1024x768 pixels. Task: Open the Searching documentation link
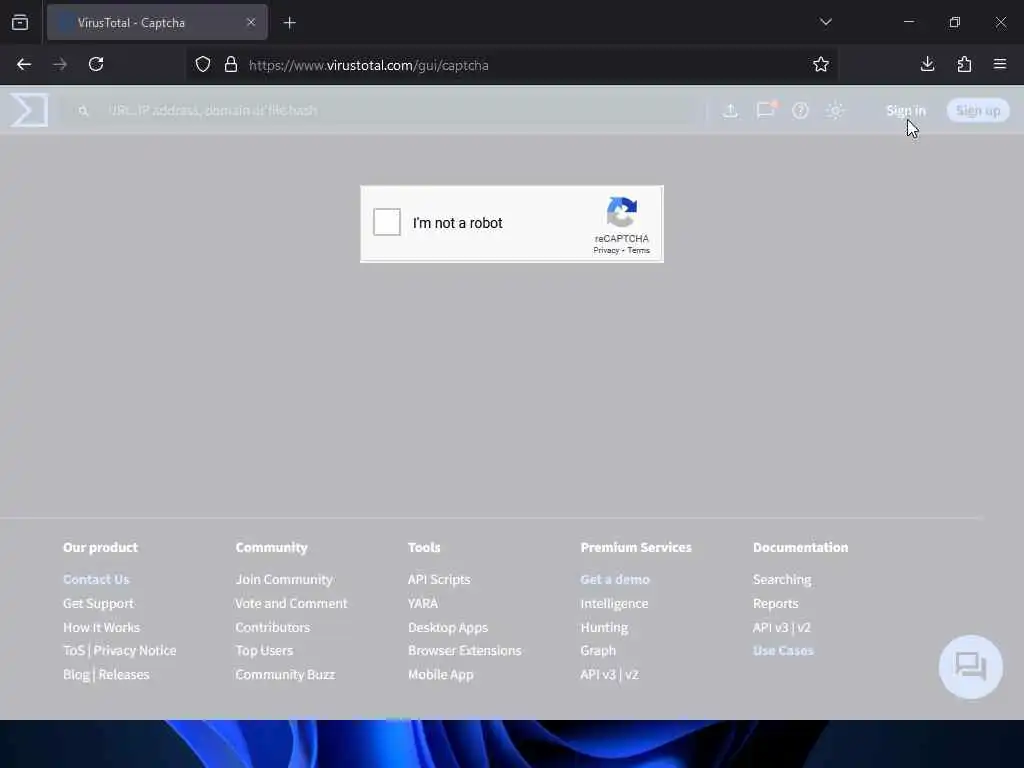(782, 579)
